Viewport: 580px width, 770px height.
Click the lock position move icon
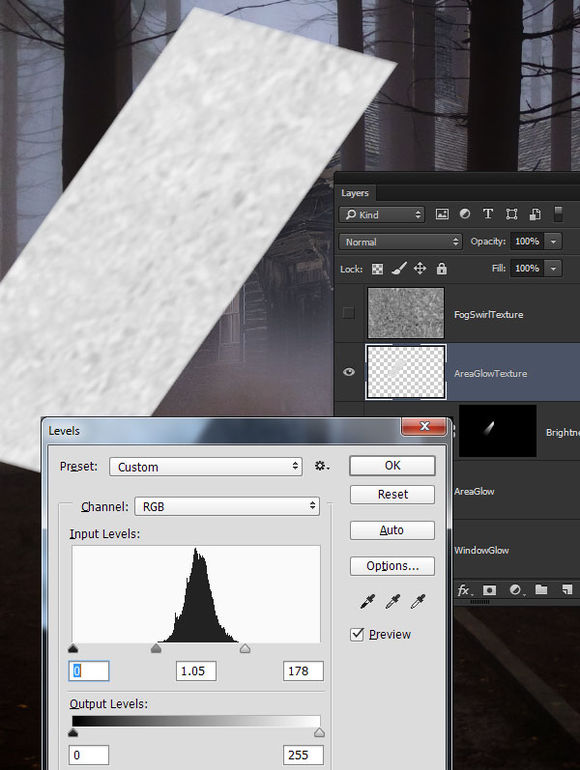[420, 268]
